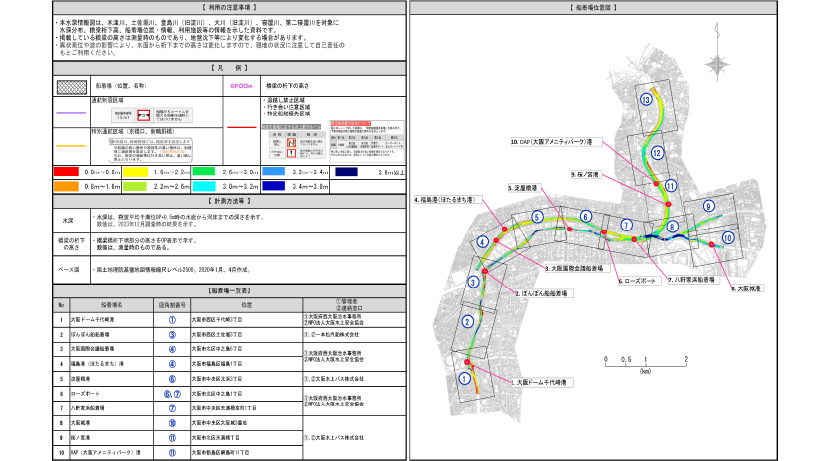Image resolution: width=831 pixels, height=461 pixels.
Task: Click the red-bordered N sign in the legend
Action: click(x=291, y=142)
